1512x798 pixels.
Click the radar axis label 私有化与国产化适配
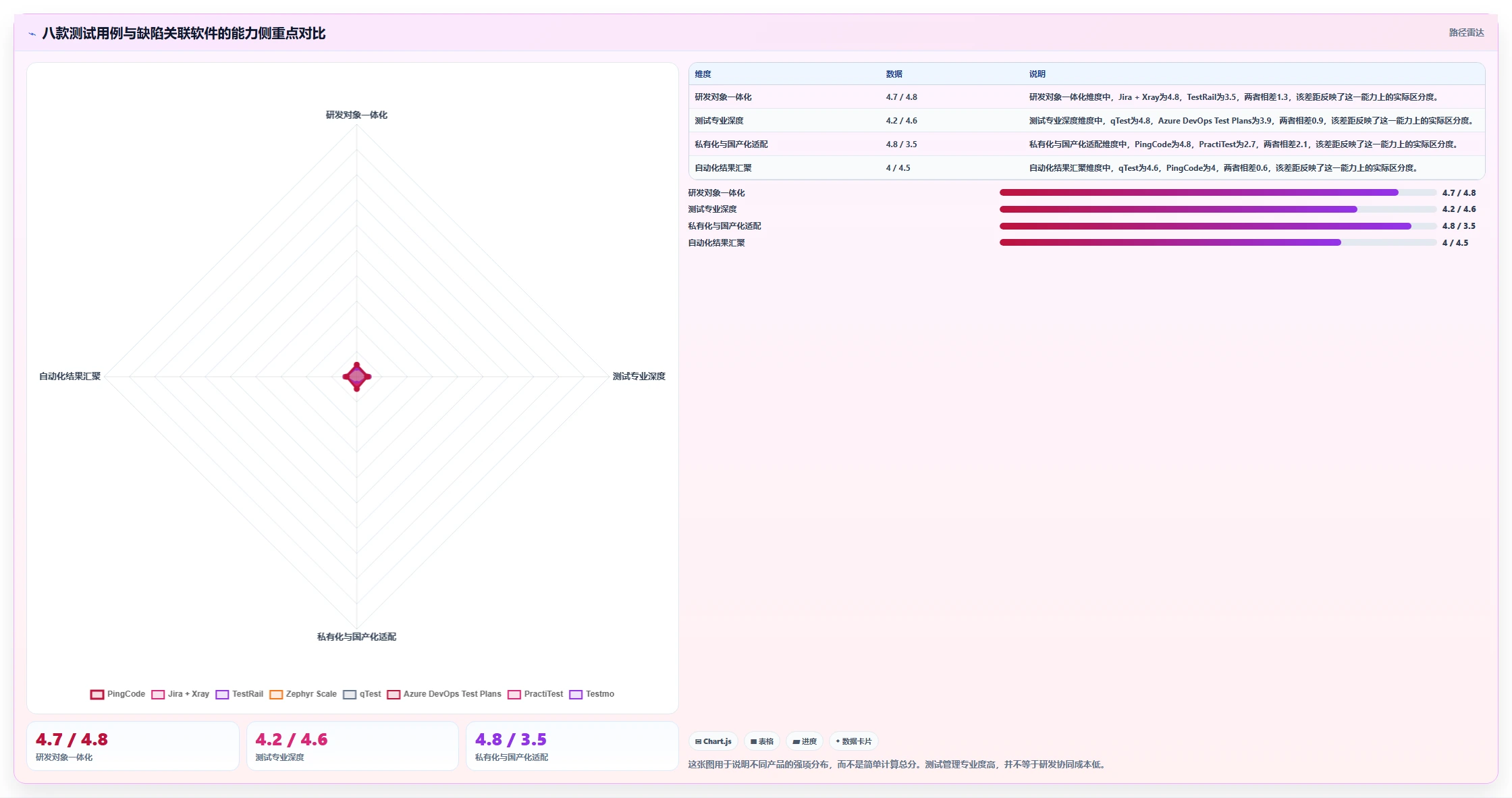[x=356, y=637]
